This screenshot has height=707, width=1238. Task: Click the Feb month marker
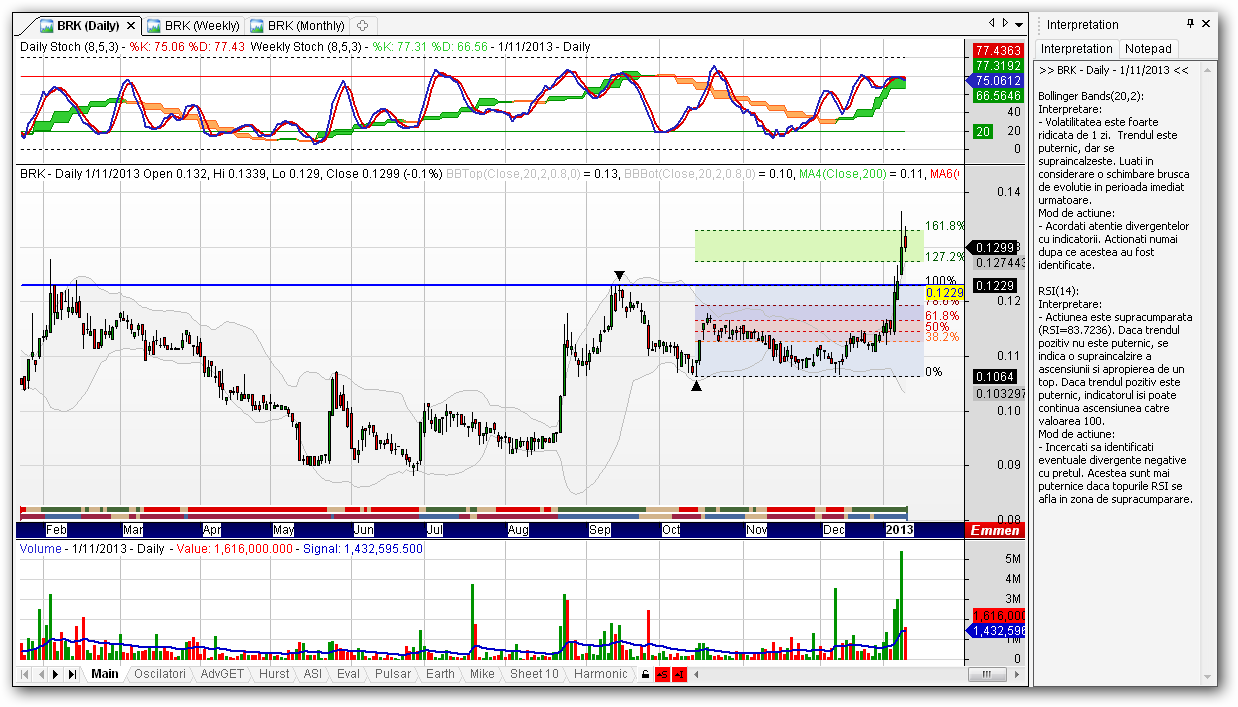56,530
